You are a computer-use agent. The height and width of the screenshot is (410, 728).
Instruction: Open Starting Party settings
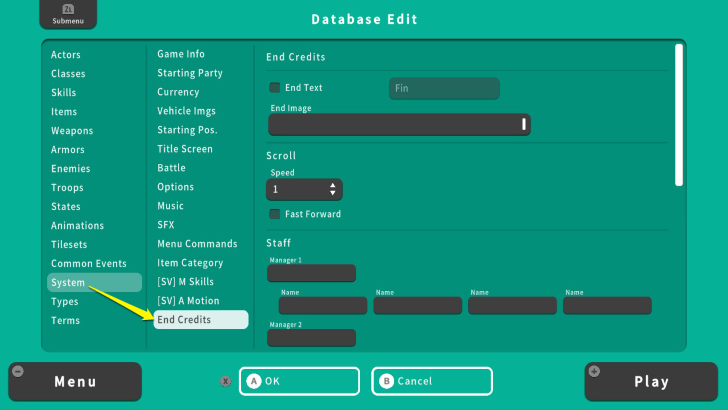click(x=190, y=73)
